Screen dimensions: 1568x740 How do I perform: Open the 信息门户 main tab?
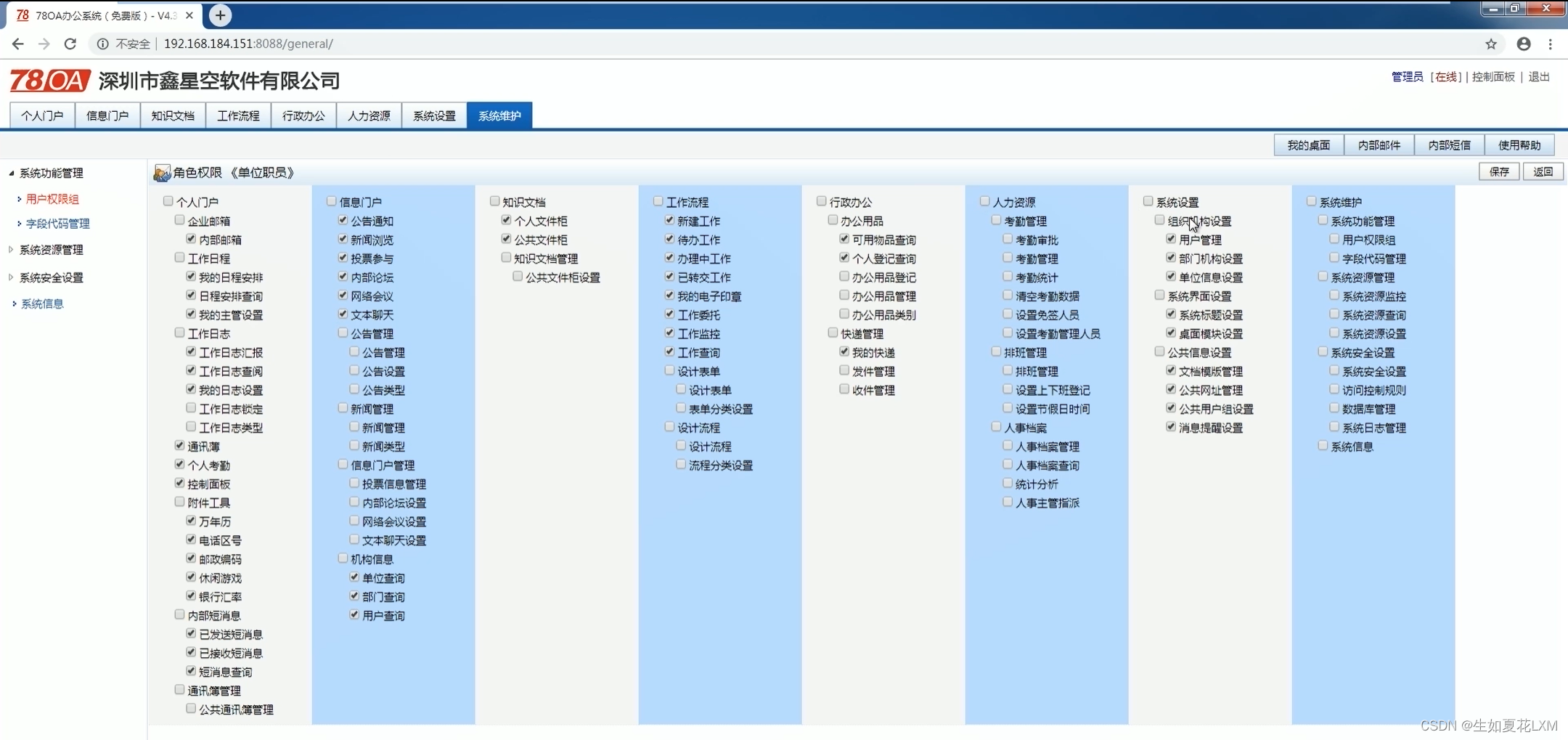click(x=107, y=115)
